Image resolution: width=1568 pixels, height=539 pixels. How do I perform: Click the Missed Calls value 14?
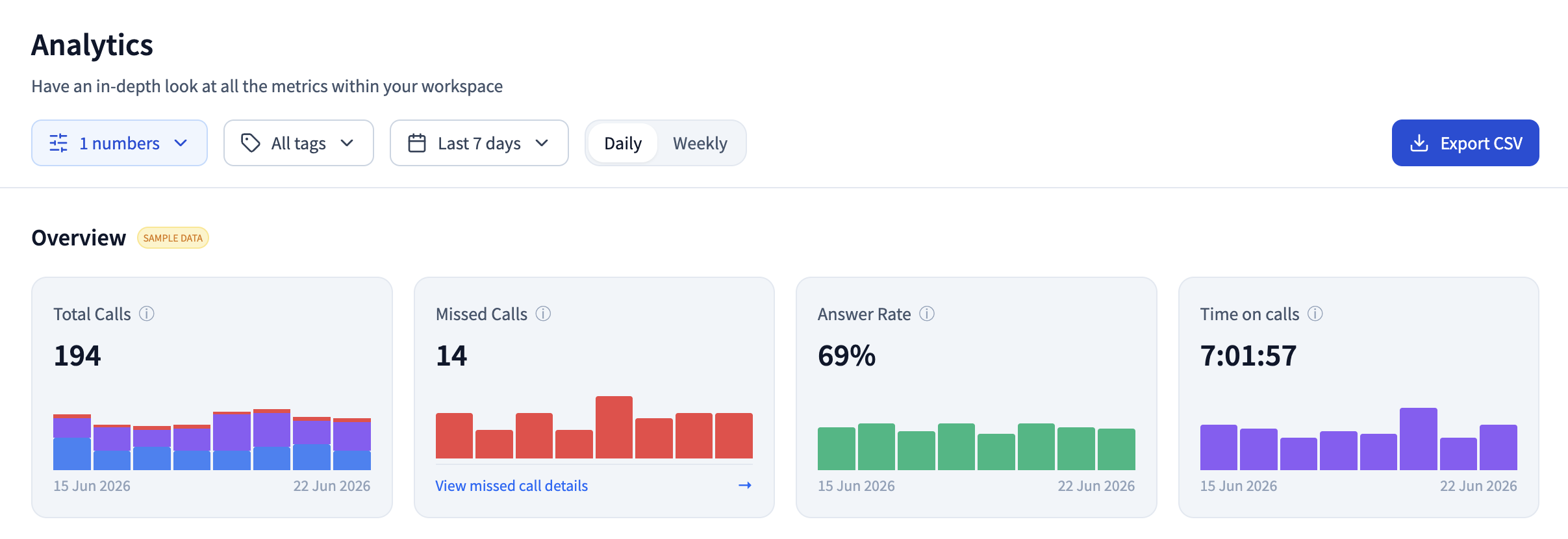[x=451, y=356]
